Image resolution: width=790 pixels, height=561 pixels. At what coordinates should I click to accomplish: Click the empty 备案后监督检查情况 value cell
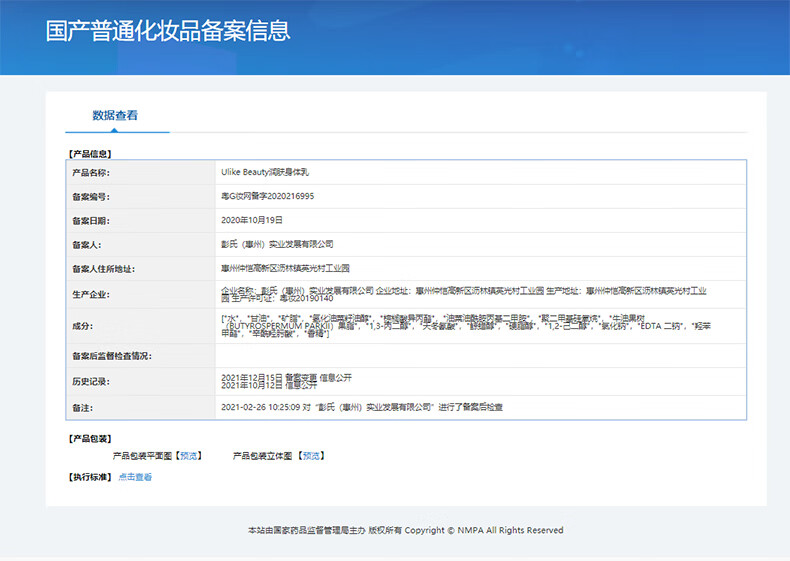[x=480, y=356]
